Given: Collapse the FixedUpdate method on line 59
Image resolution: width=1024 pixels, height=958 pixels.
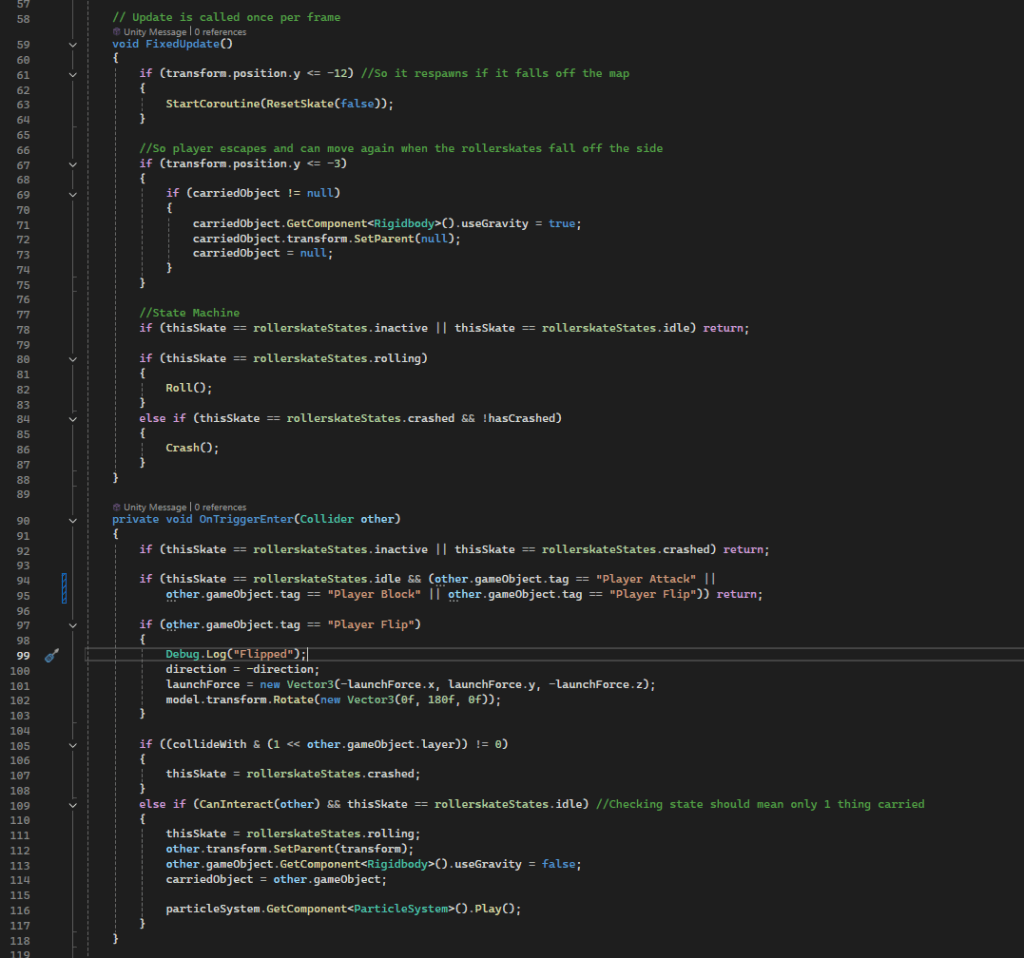Looking at the screenshot, I should tap(72, 45).
